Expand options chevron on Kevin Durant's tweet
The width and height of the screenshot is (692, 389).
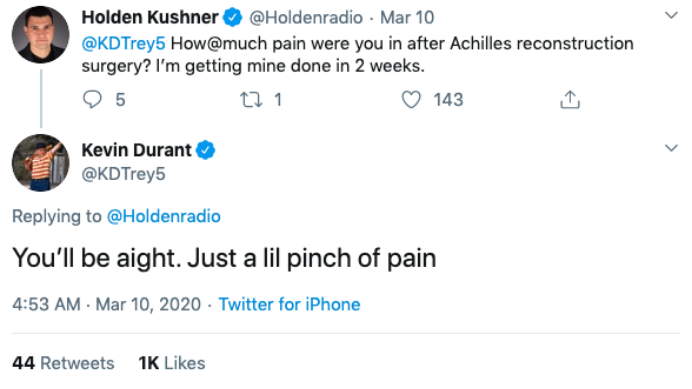point(671,148)
